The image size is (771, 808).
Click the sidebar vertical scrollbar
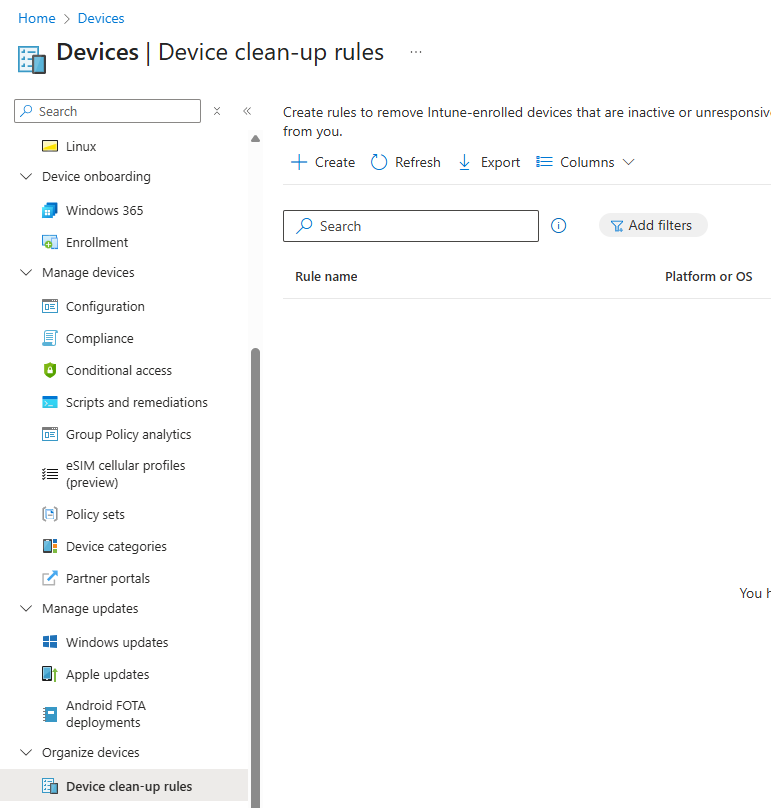point(255,577)
